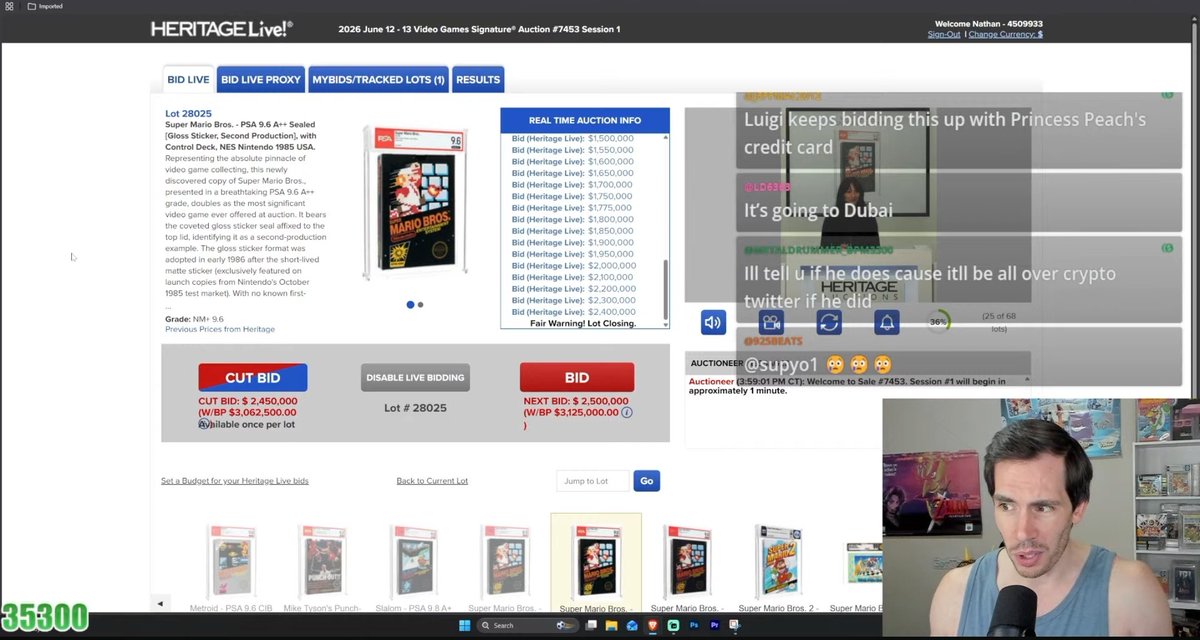This screenshot has height=640, width=1200.
Task: Switch to the BID LIVE tab
Action: (188, 79)
